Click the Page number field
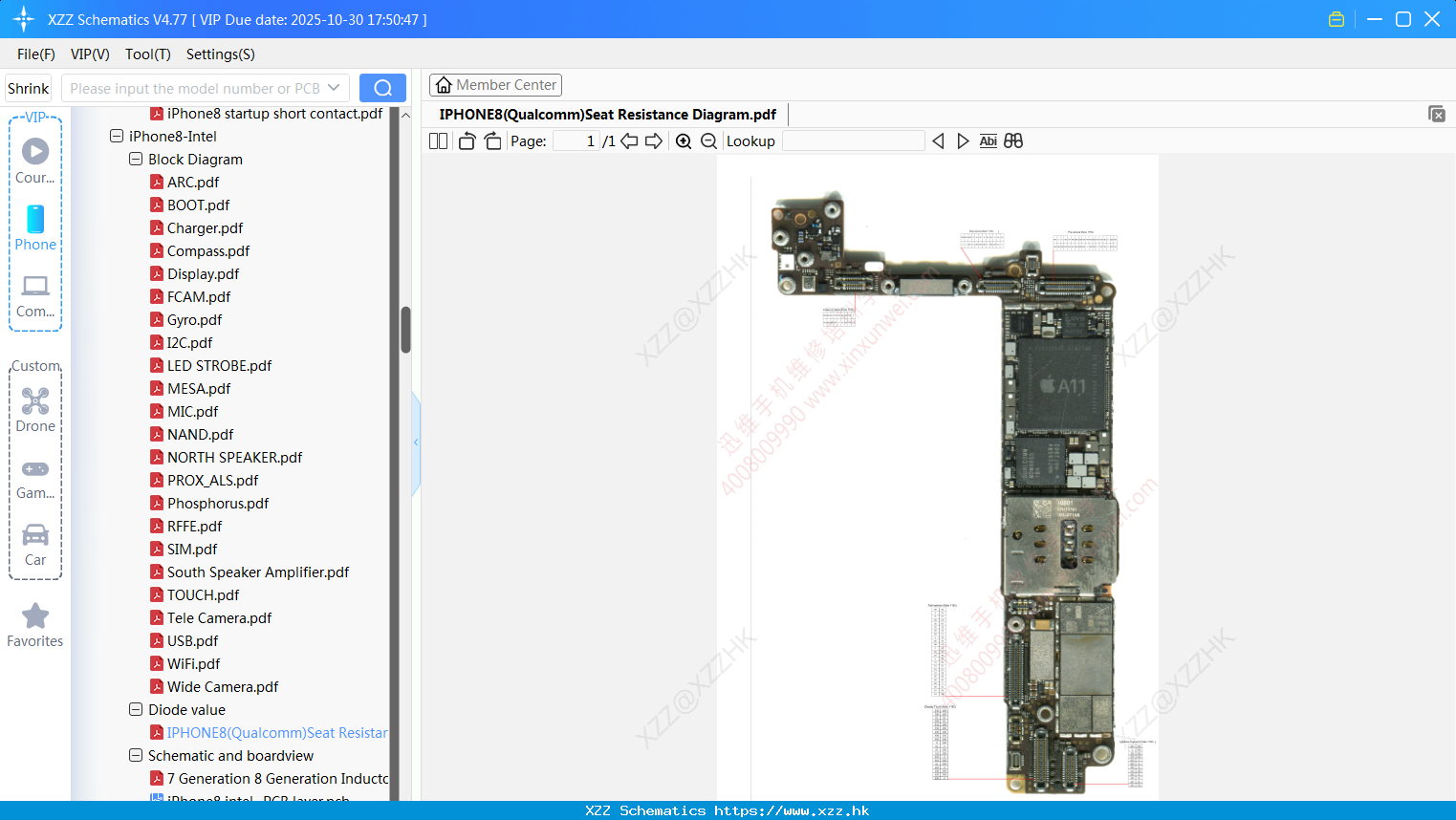The image size is (1456, 820). click(x=576, y=141)
